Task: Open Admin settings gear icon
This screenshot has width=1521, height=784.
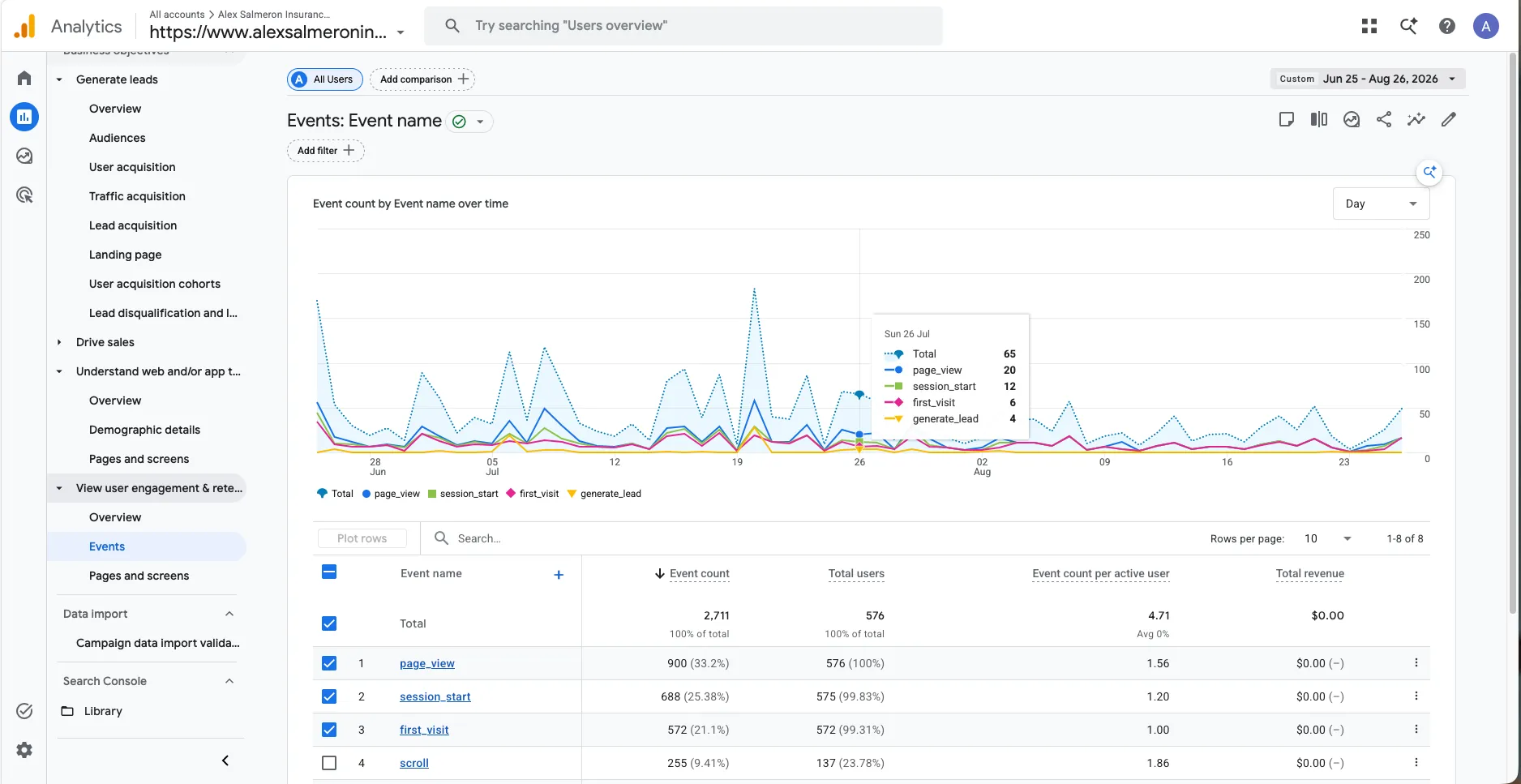Action: (24, 750)
